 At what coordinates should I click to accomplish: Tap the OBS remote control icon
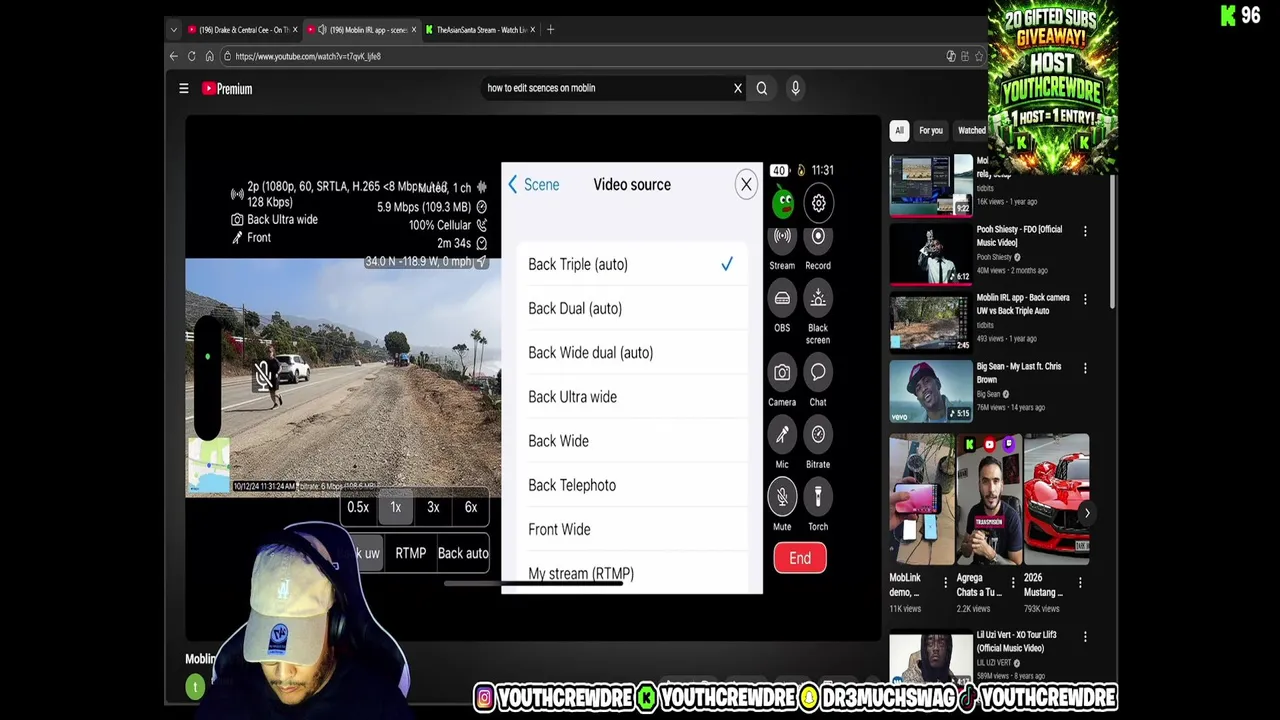point(782,298)
